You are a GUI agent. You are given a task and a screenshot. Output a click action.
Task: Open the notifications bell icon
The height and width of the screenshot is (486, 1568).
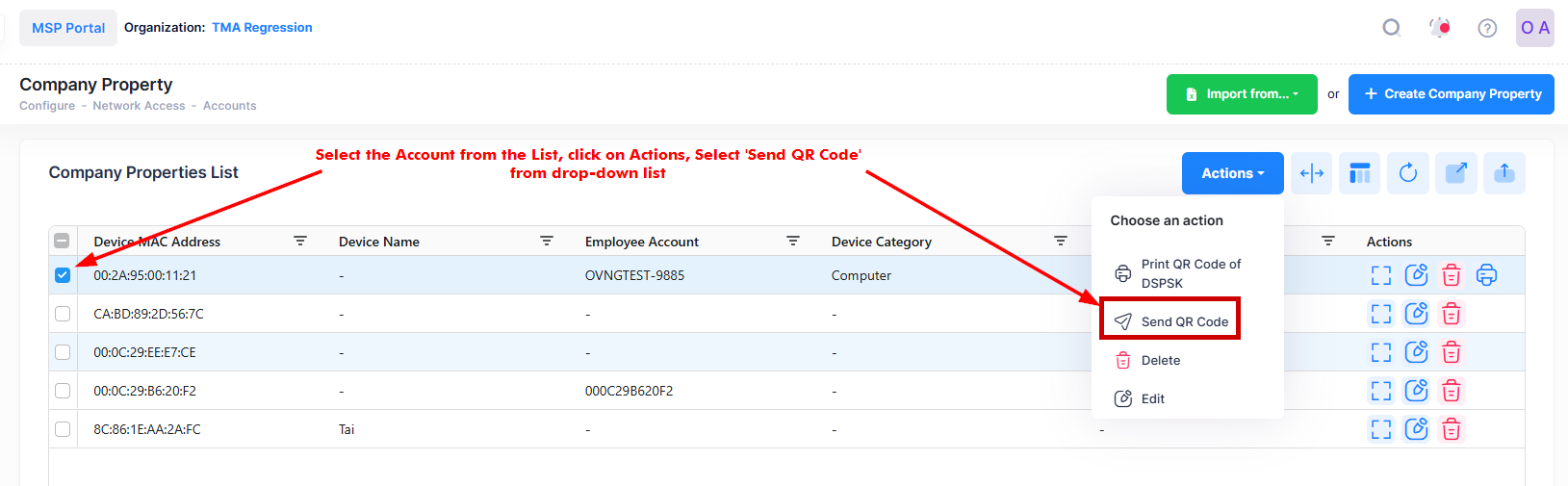(1440, 28)
